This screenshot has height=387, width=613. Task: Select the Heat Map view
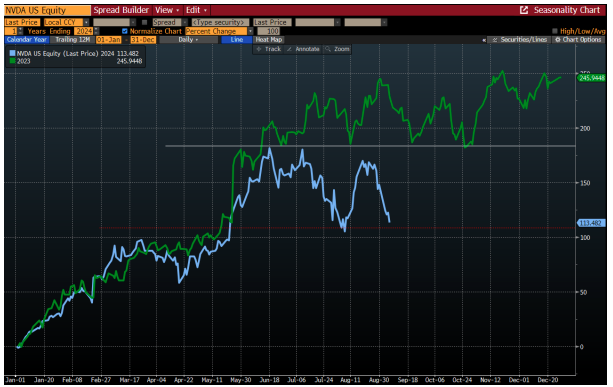click(x=269, y=39)
